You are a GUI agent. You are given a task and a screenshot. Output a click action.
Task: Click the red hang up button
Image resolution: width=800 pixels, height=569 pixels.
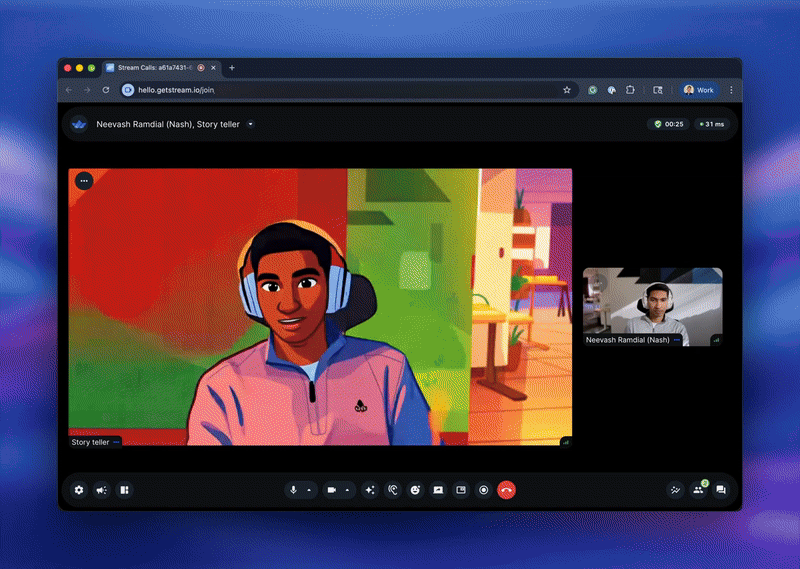[507, 490]
